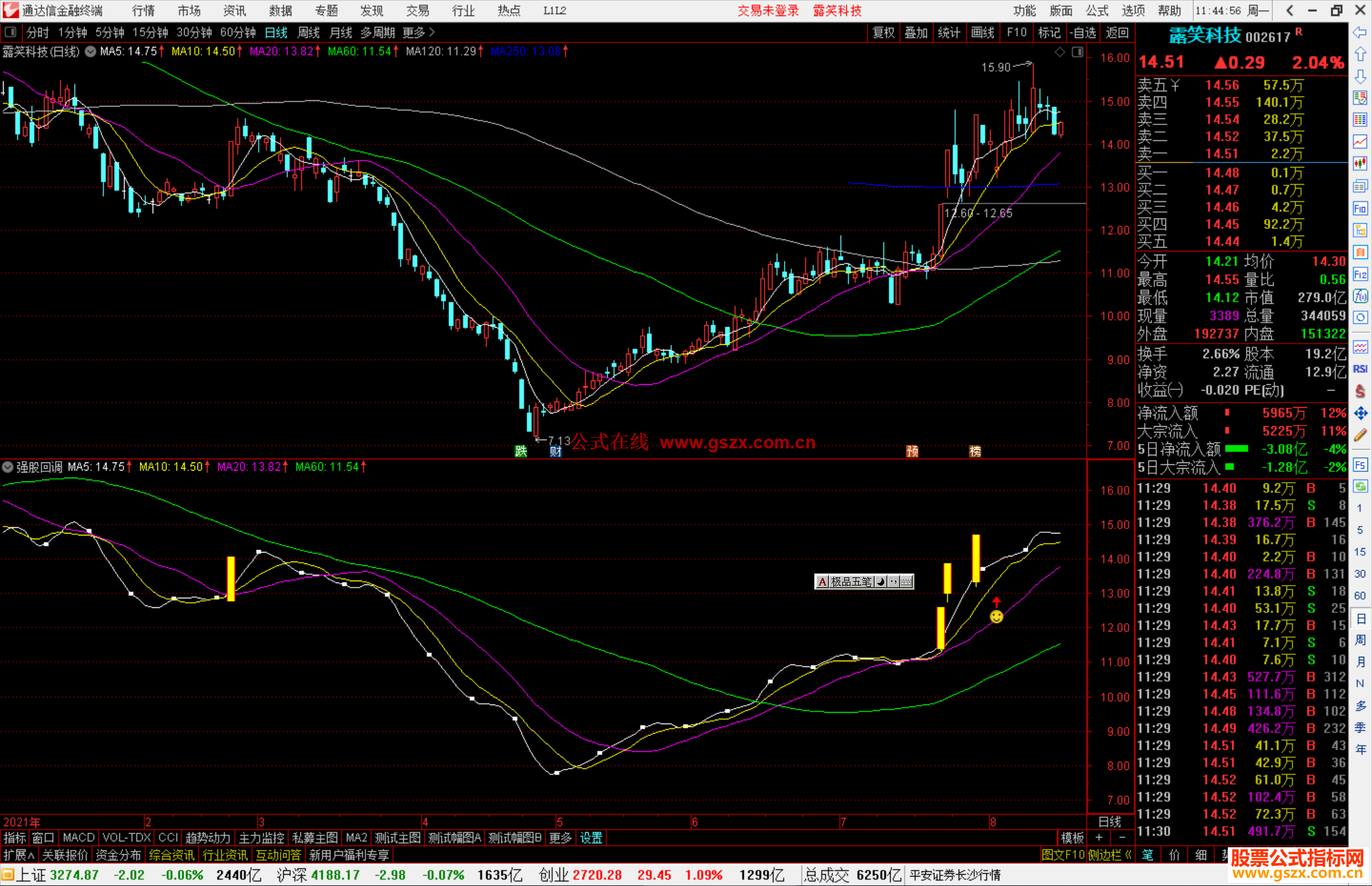Click the red S dollar icon
Image resolution: width=1372 pixels, height=886 pixels.
pos(1360,391)
